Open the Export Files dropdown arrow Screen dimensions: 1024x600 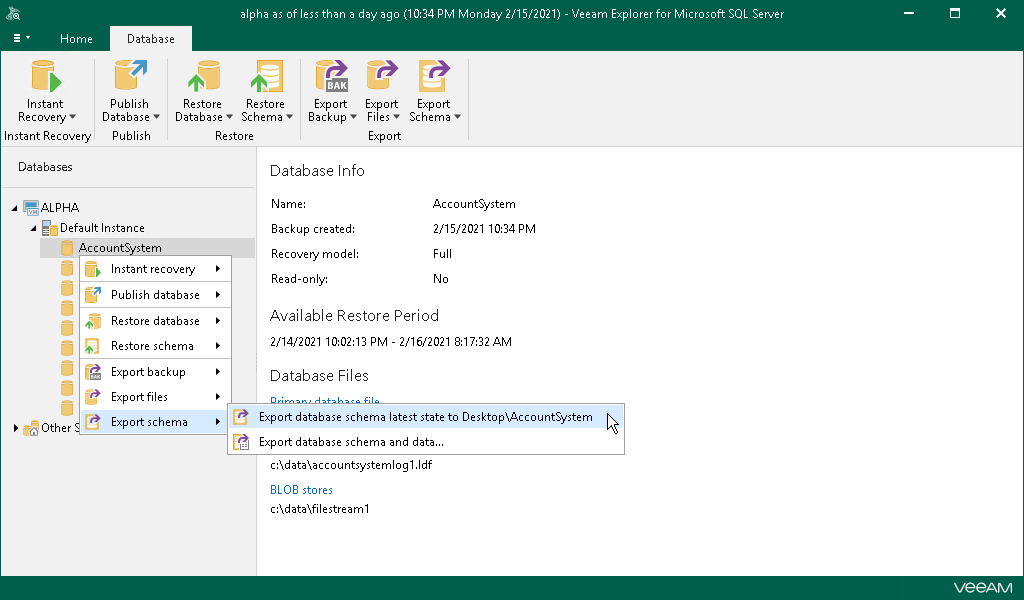396,117
